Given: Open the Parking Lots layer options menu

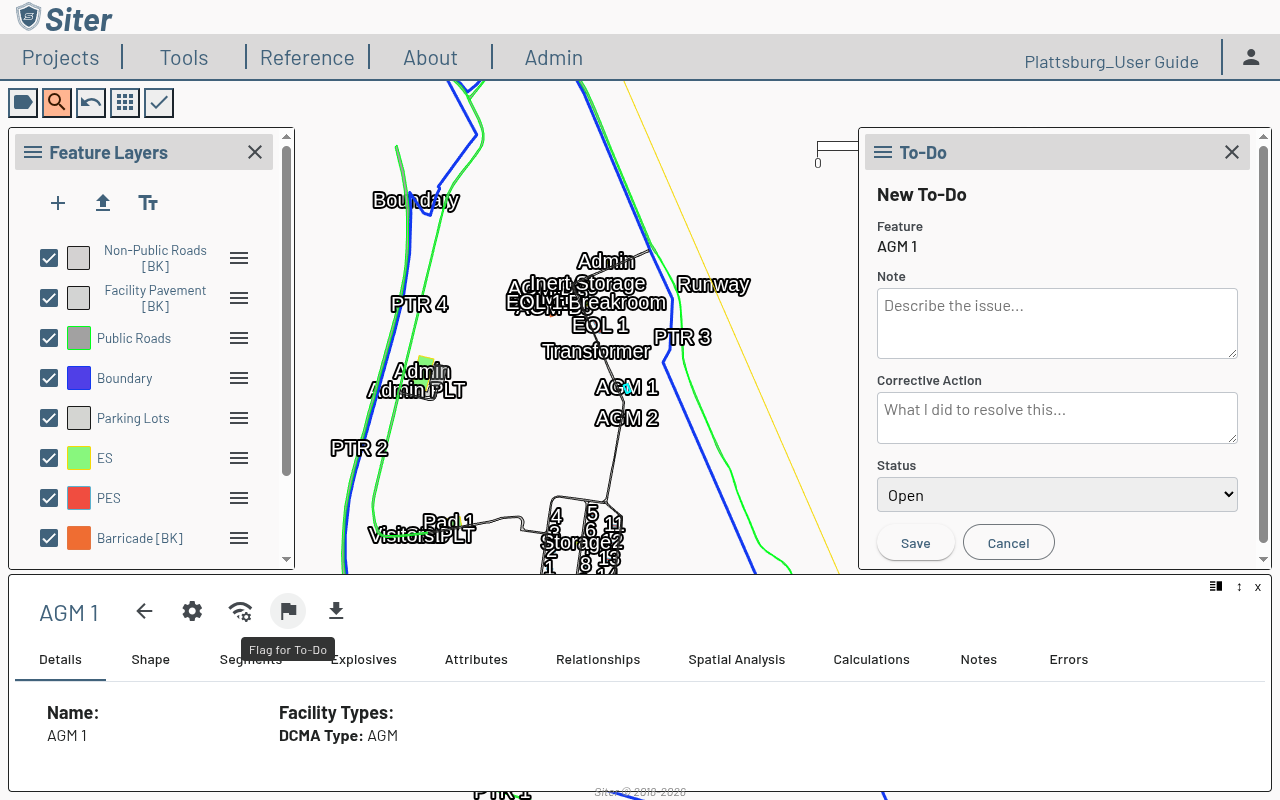Looking at the screenshot, I should coord(239,418).
